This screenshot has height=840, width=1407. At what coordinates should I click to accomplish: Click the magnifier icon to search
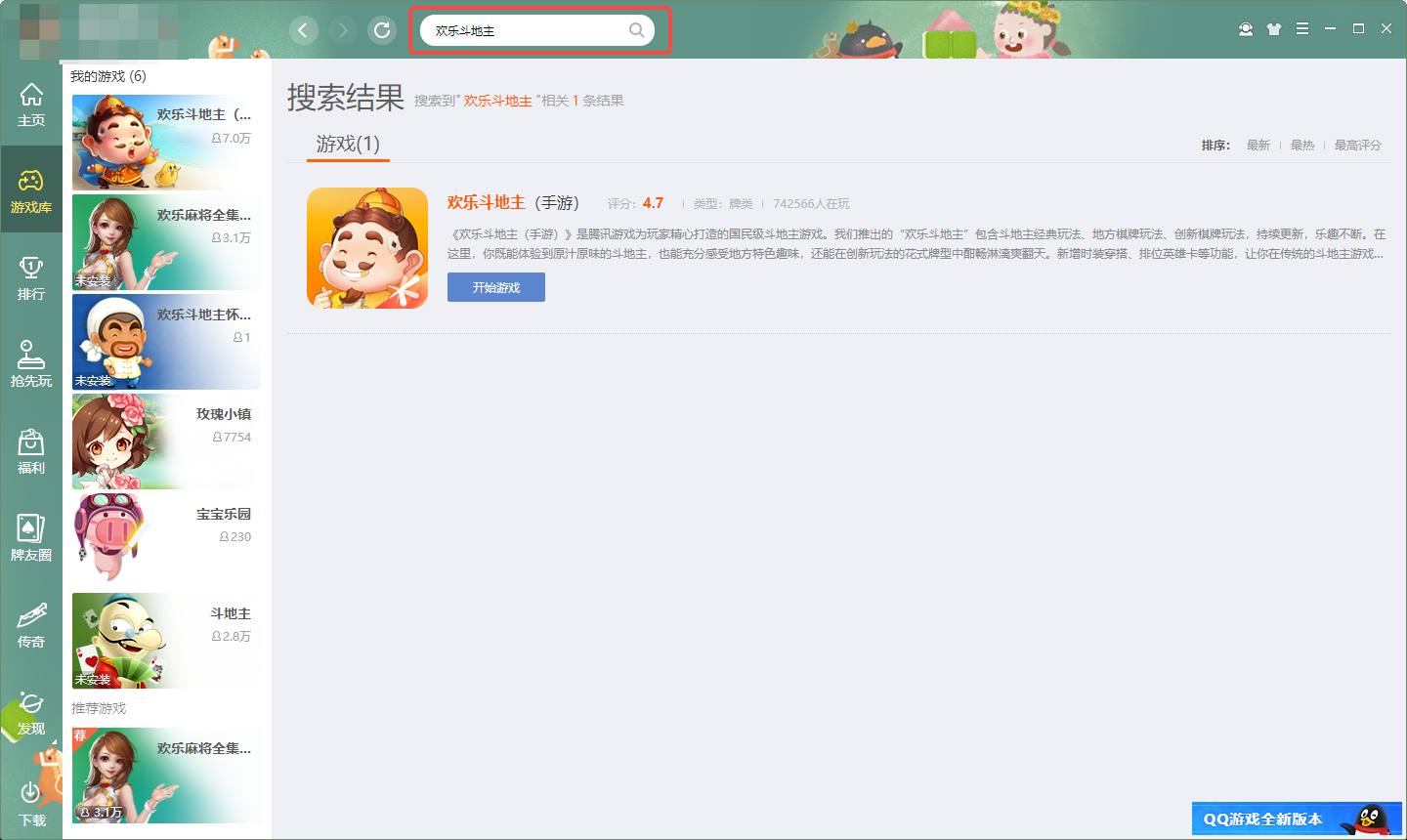pos(636,29)
